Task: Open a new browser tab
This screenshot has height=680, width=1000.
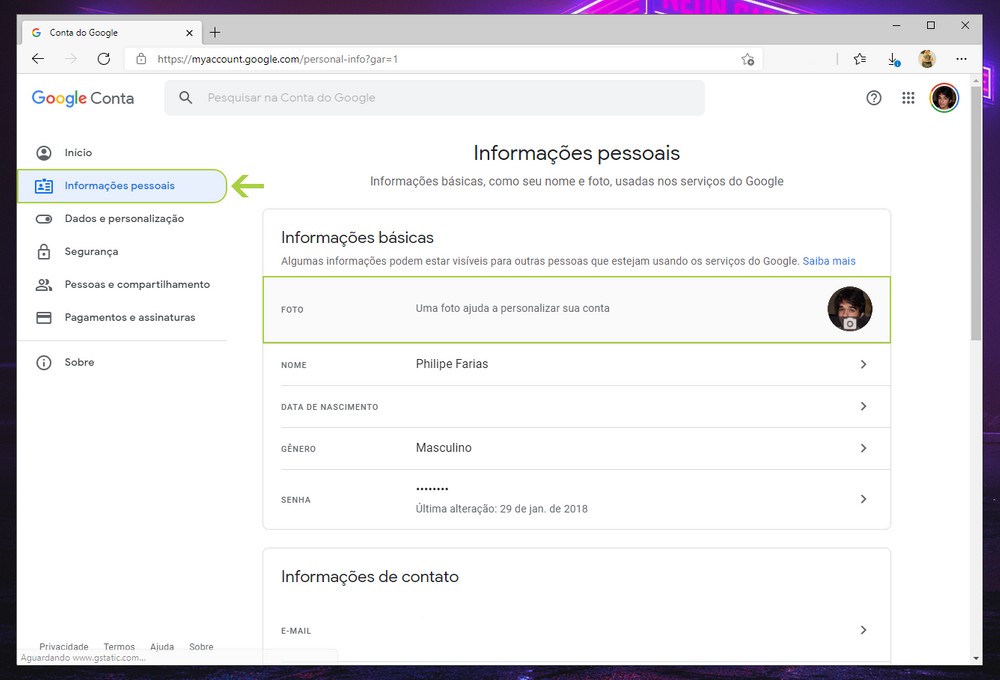Action: click(x=215, y=32)
